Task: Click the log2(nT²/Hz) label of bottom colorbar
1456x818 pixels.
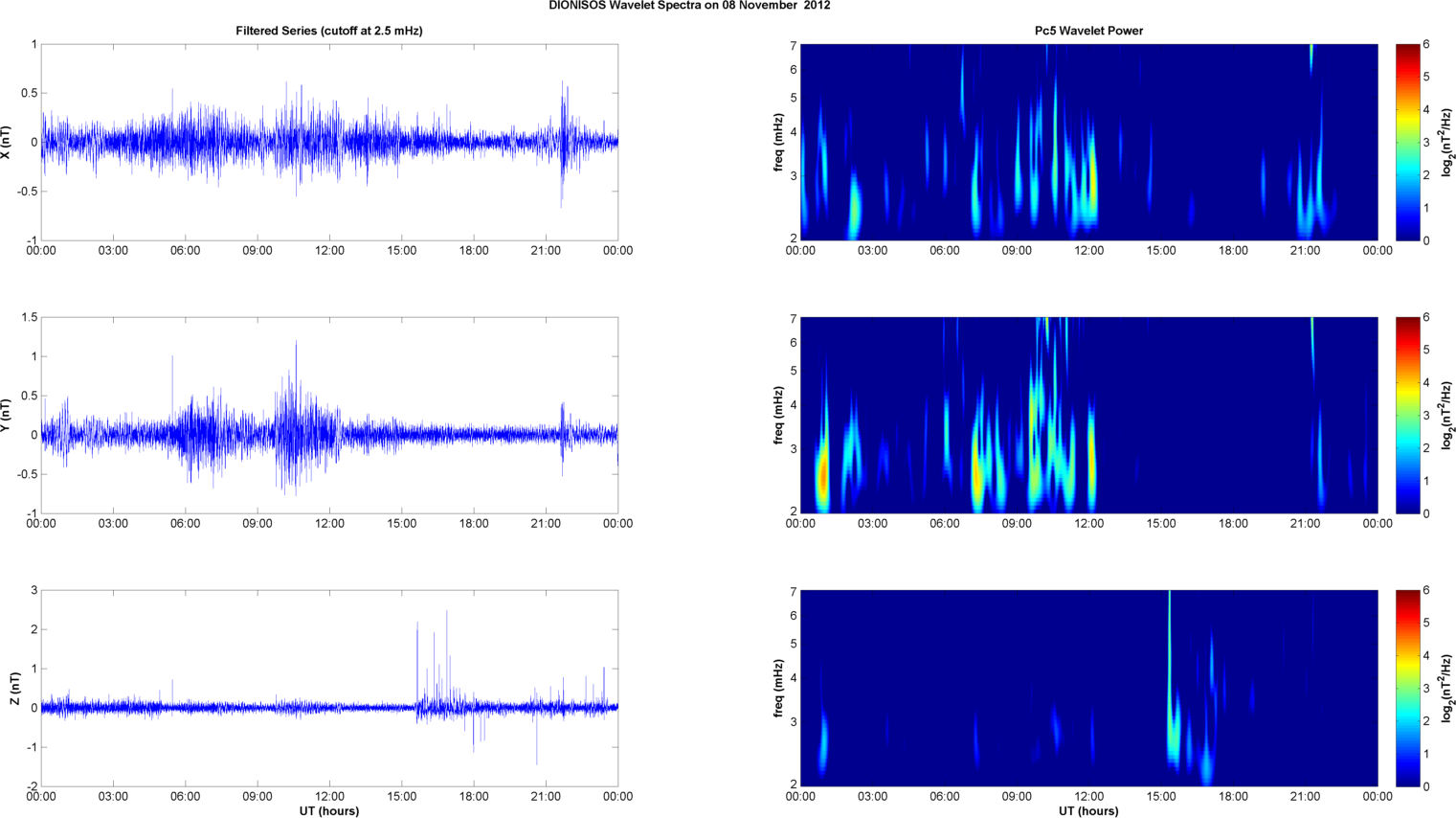Action: pos(1447,689)
